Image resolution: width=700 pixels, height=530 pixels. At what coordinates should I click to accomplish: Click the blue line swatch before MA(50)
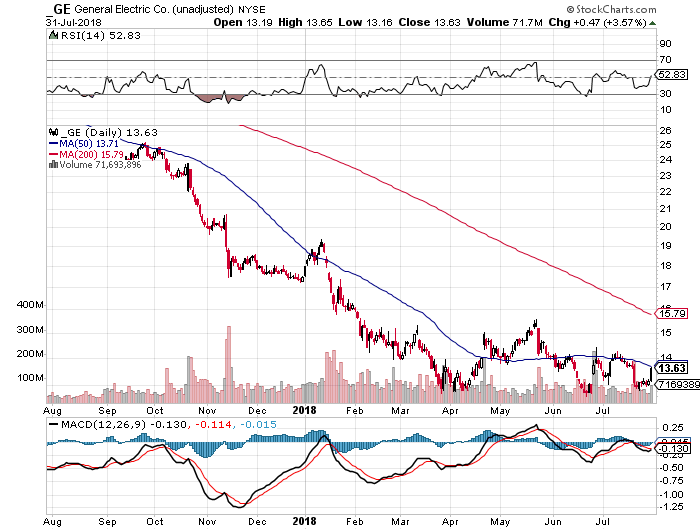(x=53, y=144)
